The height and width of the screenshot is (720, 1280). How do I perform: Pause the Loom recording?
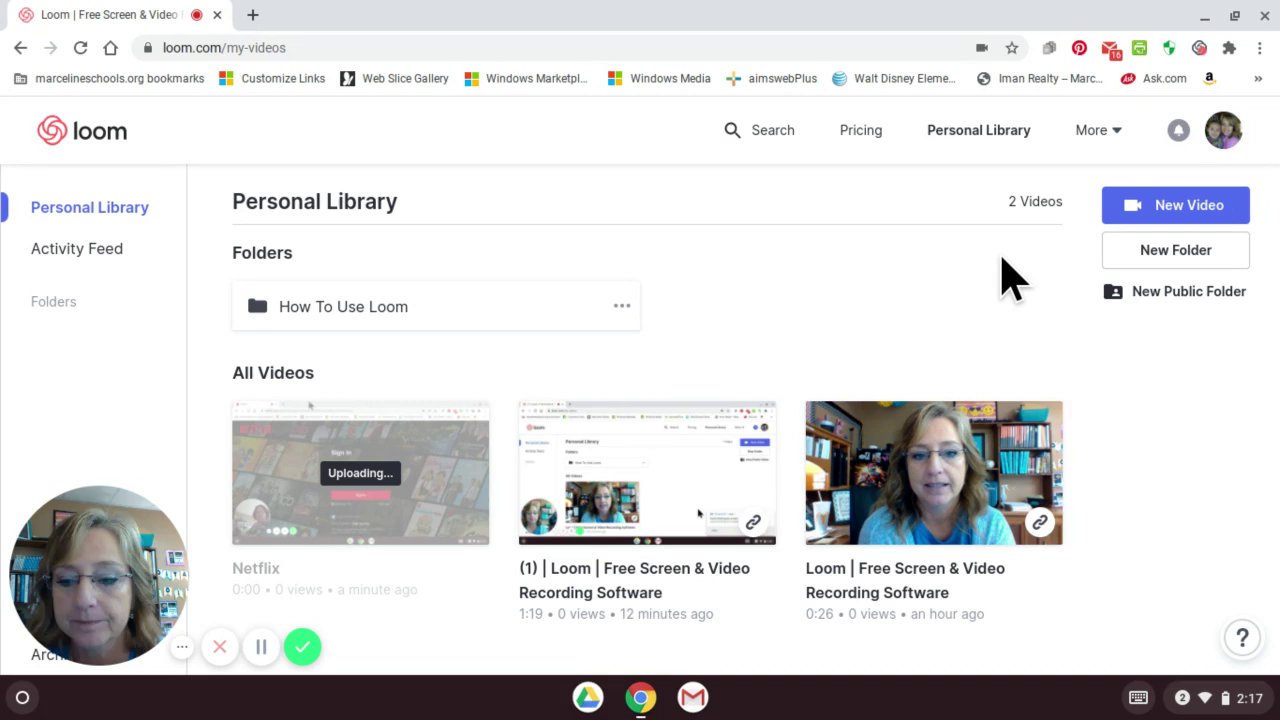[x=261, y=647]
